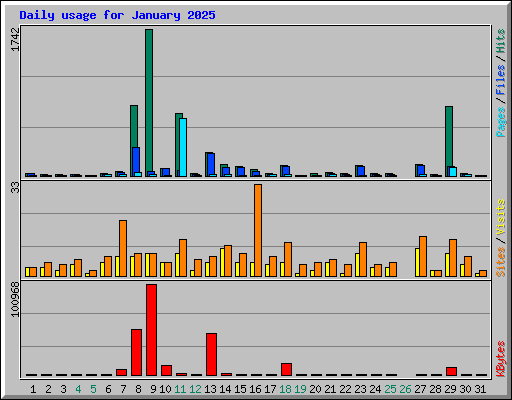This screenshot has width=512, height=400.
Task: Click green weekend day label 25
Action: click(391, 389)
